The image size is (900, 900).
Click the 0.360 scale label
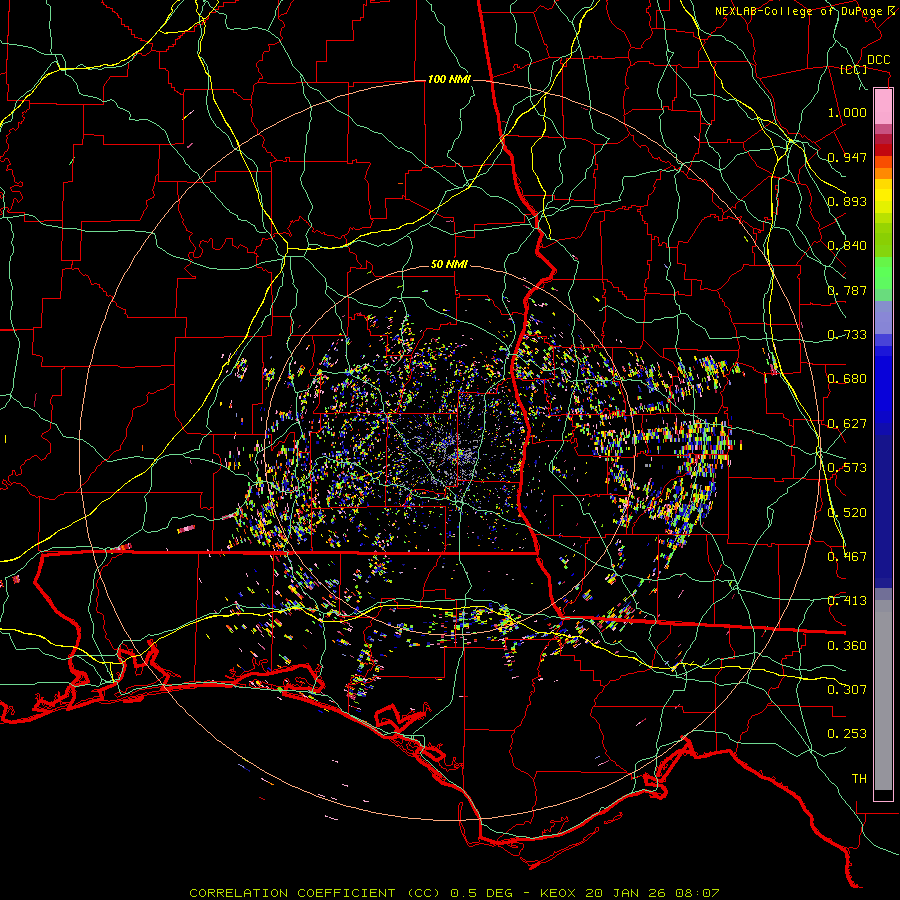[x=847, y=646]
